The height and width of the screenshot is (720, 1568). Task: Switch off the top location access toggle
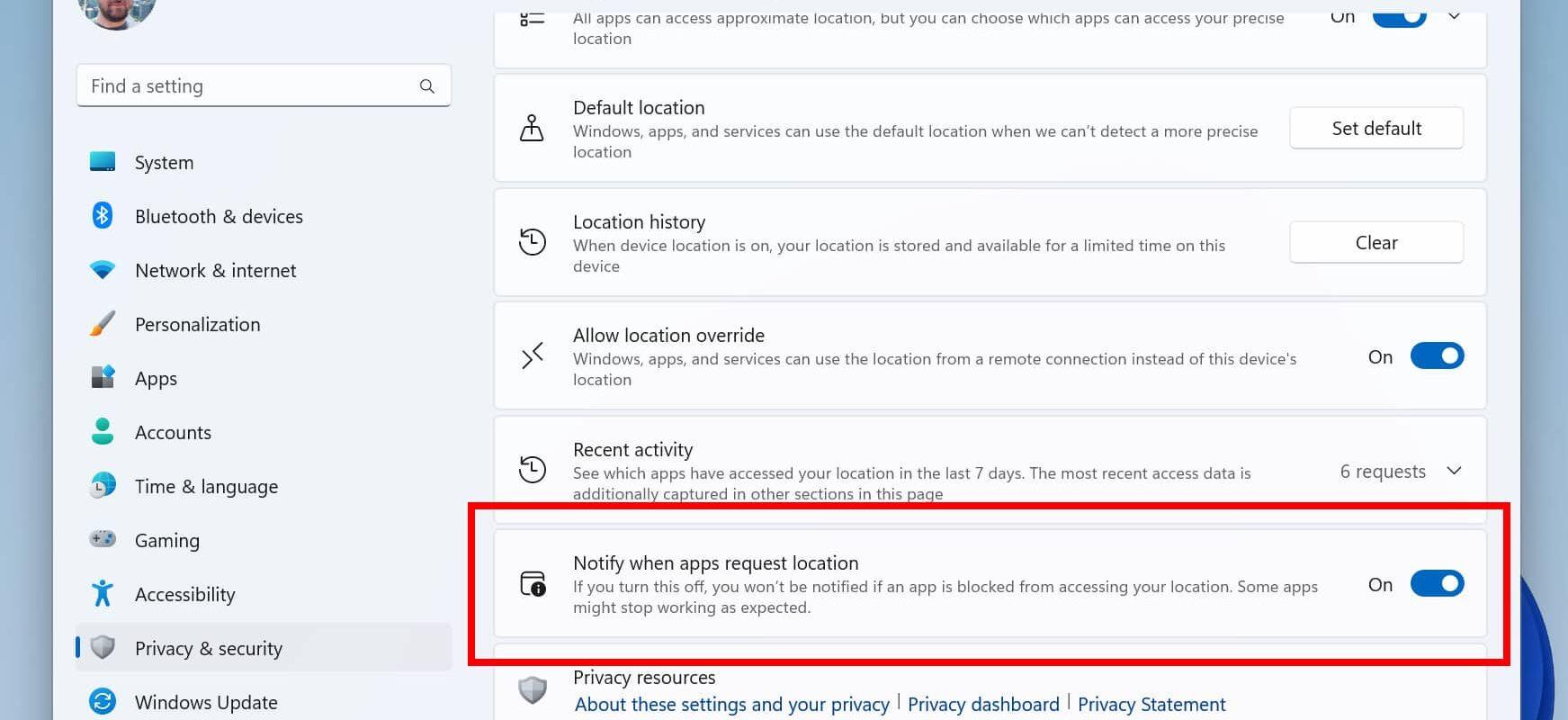pos(1400,15)
